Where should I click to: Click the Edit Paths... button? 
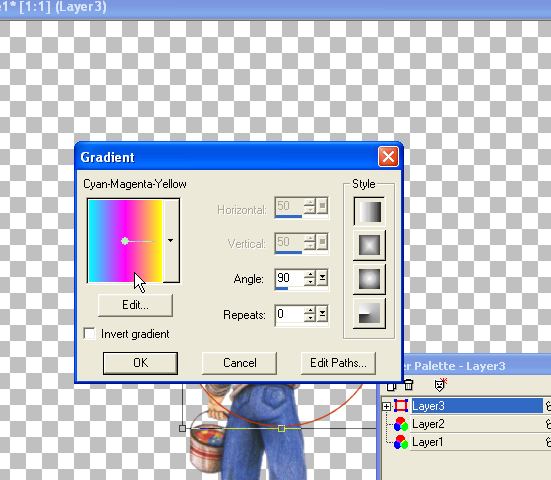pyautogui.click(x=338, y=363)
